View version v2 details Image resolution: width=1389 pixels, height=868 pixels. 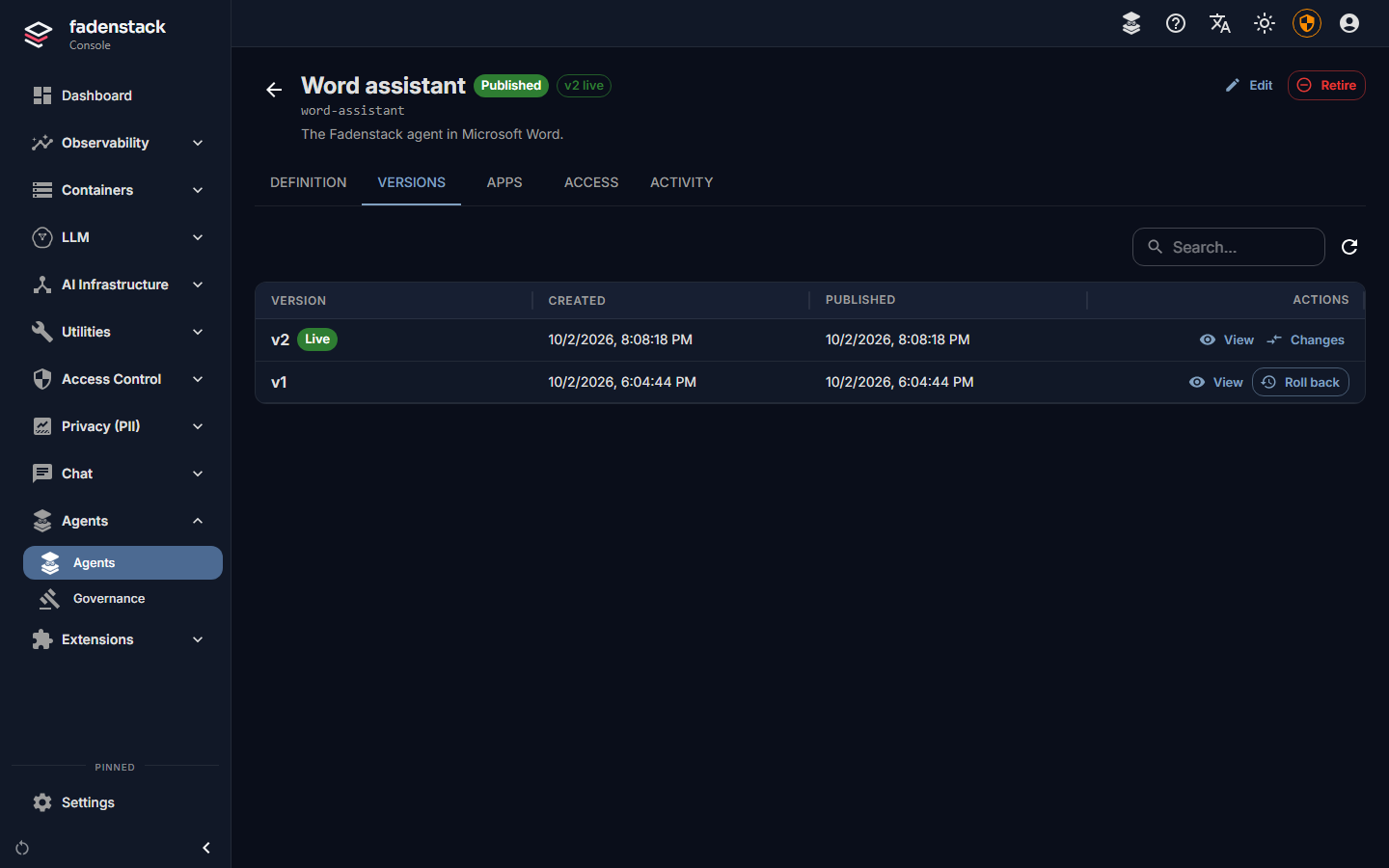(x=1227, y=339)
